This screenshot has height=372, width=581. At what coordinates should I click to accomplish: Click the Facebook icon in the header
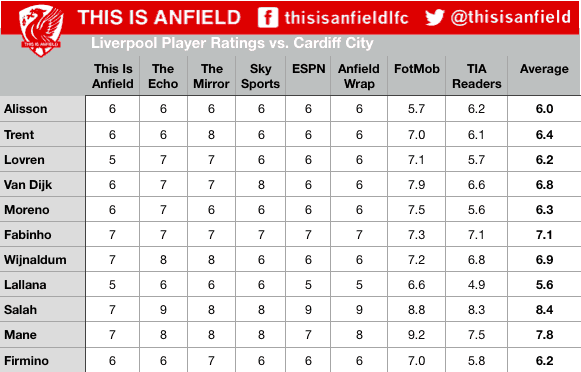point(268,17)
